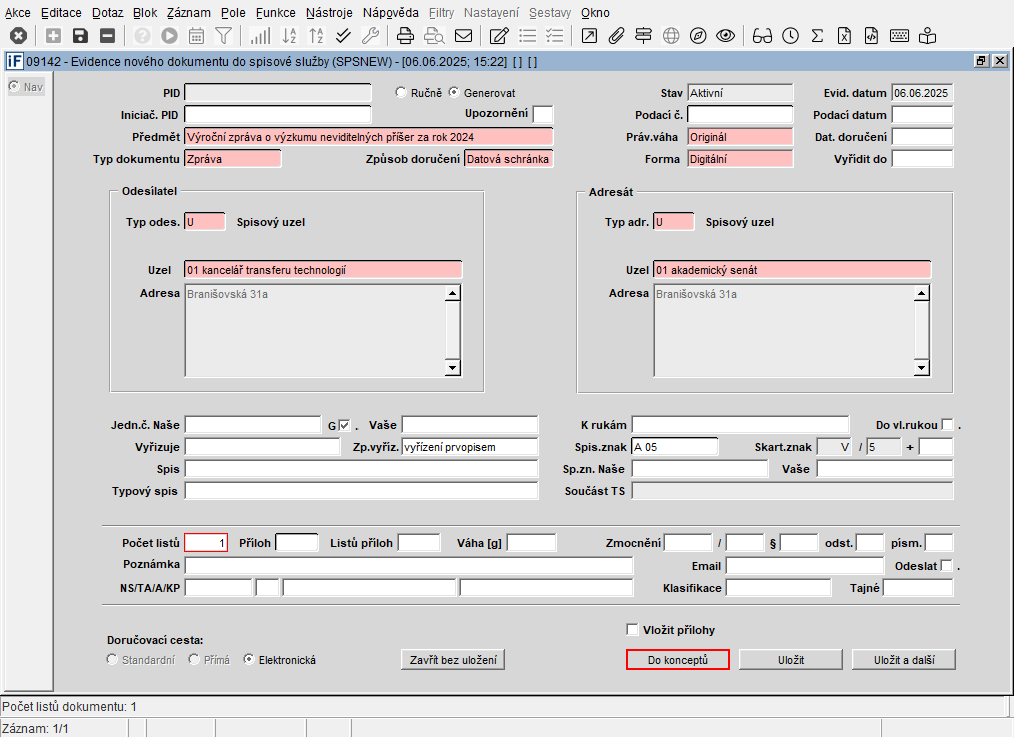The height and width of the screenshot is (738, 1014).
Task: Enable the Do vl.rukou checkbox
Action: pyautogui.click(x=947, y=424)
